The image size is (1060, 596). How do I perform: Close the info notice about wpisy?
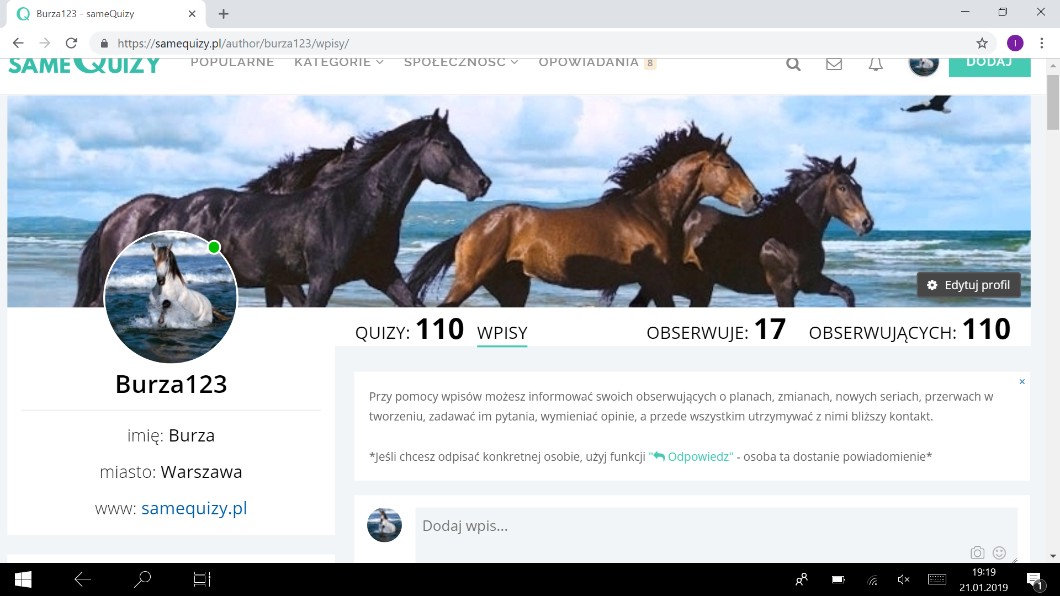pos(1021,382)
